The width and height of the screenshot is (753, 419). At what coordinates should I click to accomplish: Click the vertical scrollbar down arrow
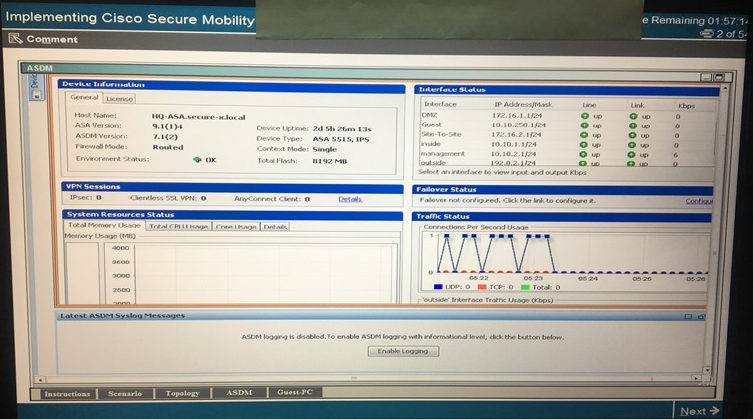707,370
